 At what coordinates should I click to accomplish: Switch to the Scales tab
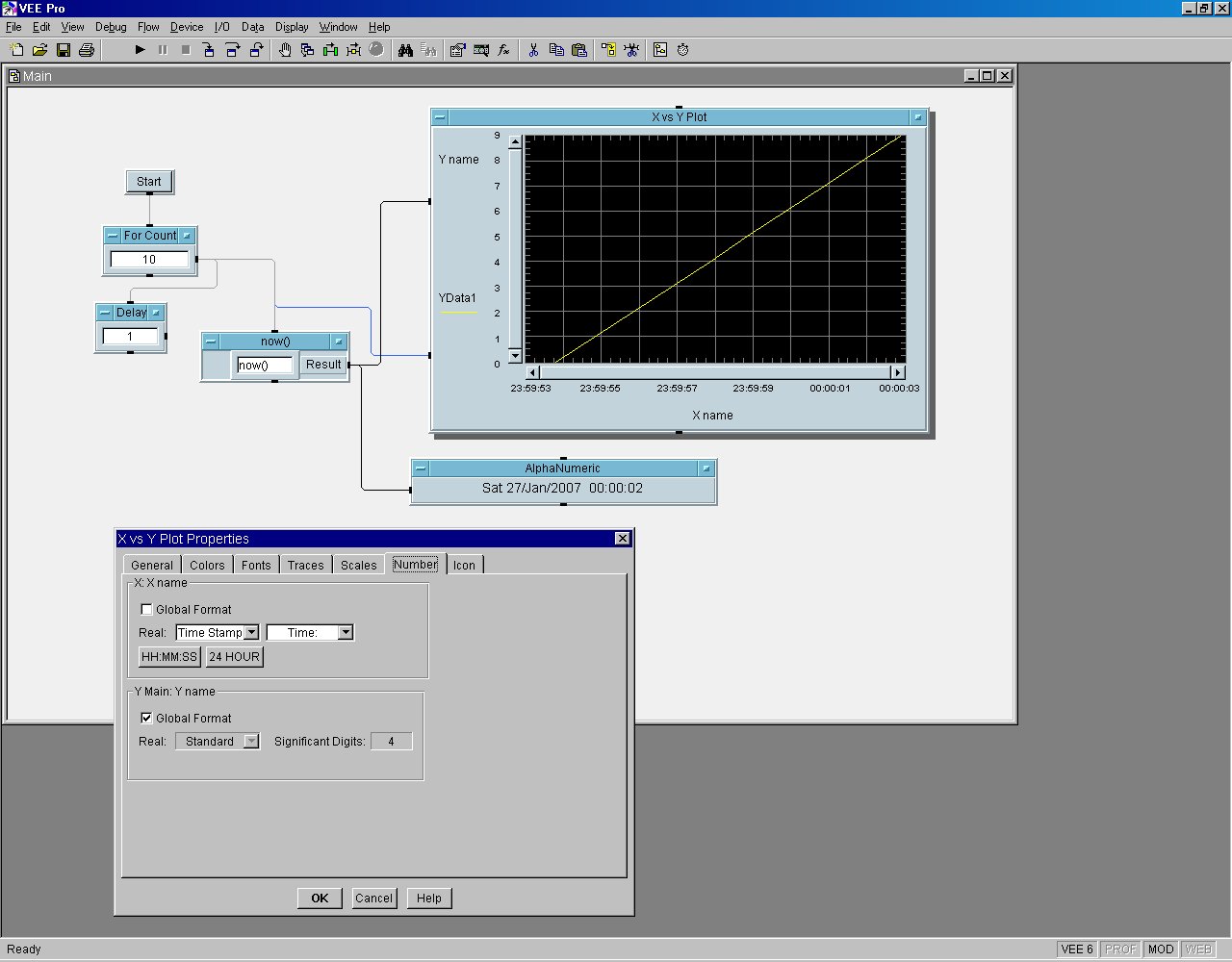(358, 565)
